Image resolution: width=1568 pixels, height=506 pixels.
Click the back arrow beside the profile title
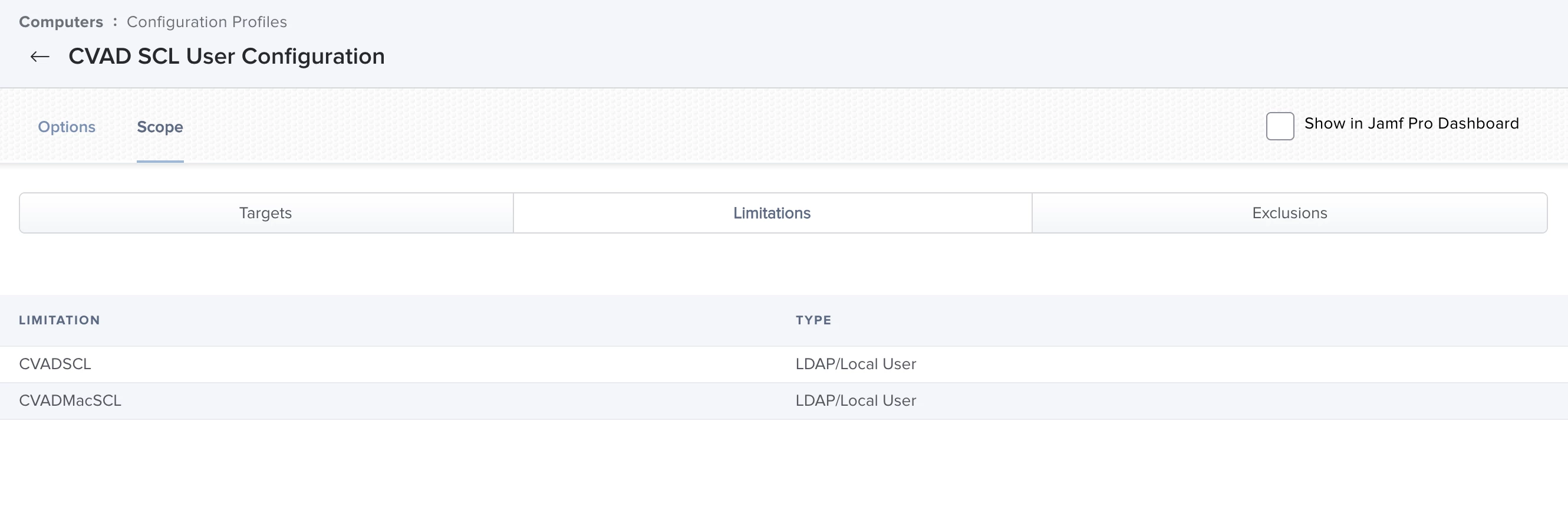(40, 57)
